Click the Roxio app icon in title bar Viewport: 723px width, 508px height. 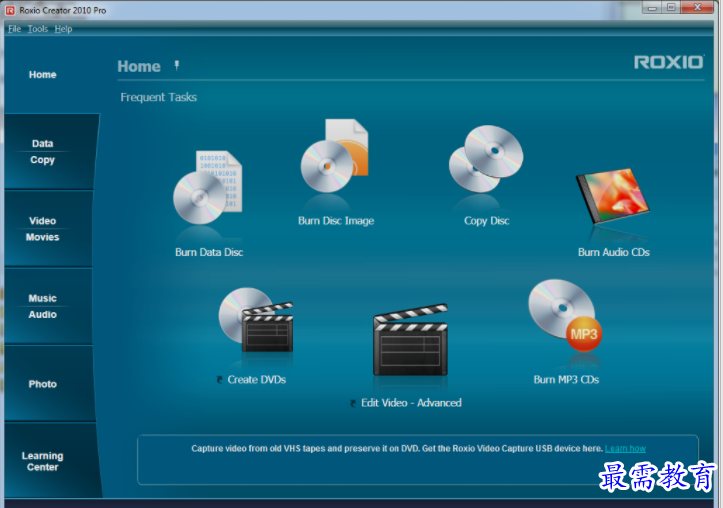point(10,10)
